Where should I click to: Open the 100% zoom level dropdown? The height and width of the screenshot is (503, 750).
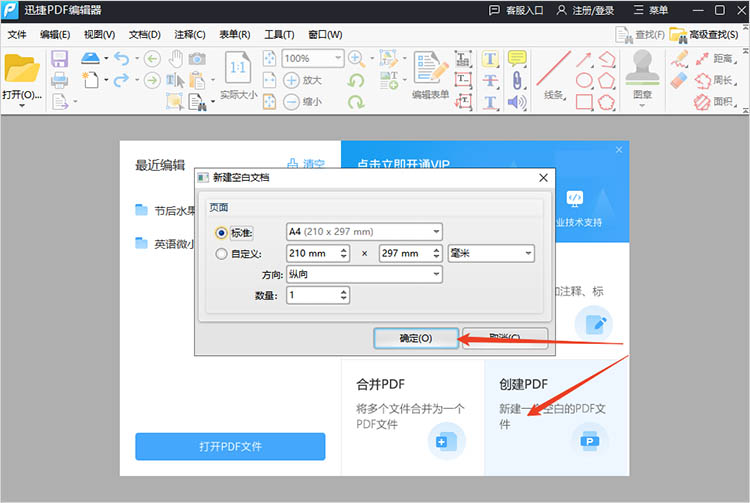coord(313,58)
